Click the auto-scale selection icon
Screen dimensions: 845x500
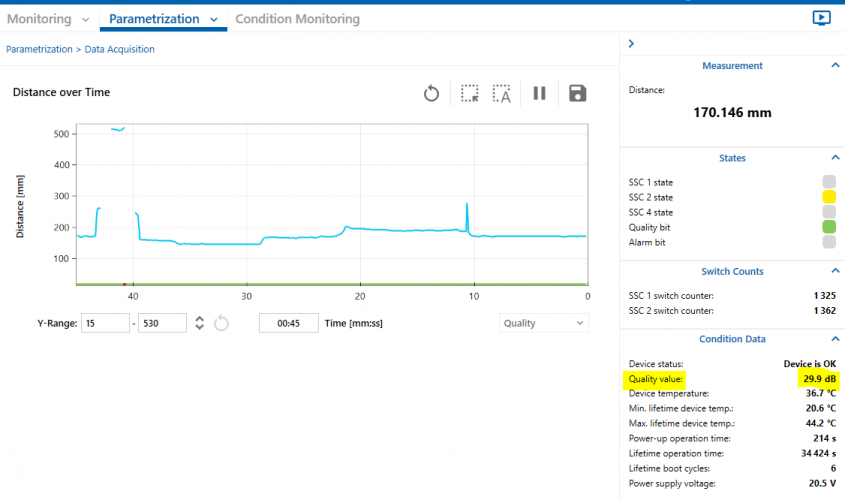click(x=502, y=93)
